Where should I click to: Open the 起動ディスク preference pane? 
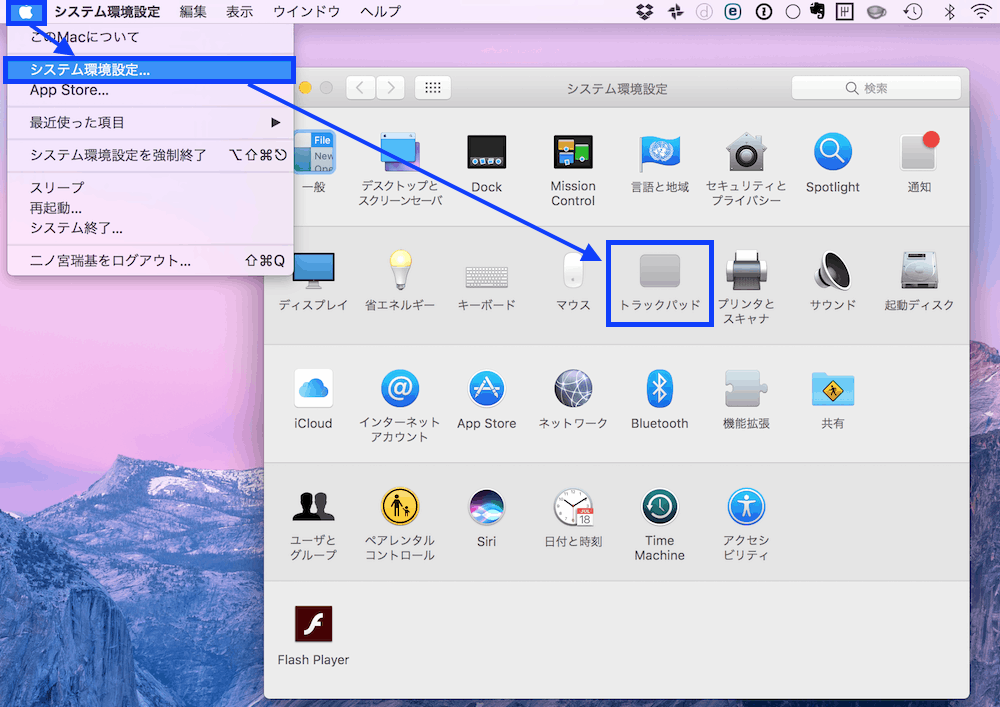click(919, 281)
